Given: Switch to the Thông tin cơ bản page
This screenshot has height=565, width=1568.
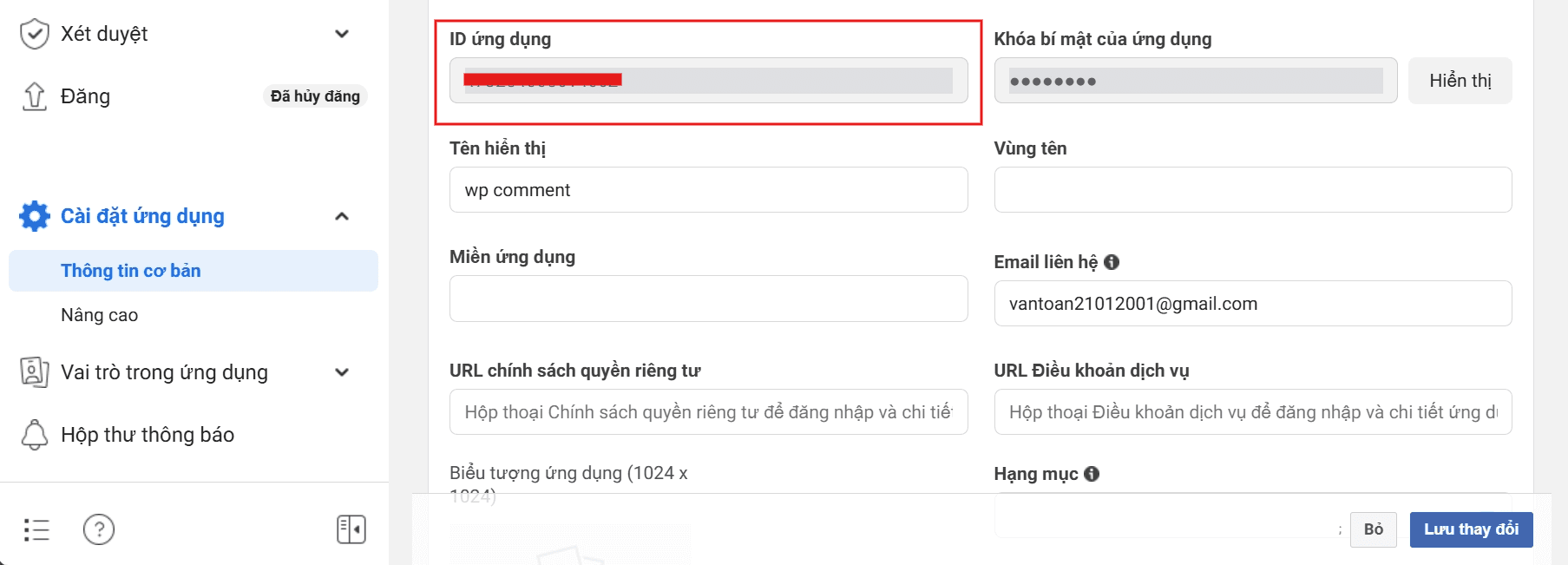Looking at the screenshot, I should click(x=131, y=270).
